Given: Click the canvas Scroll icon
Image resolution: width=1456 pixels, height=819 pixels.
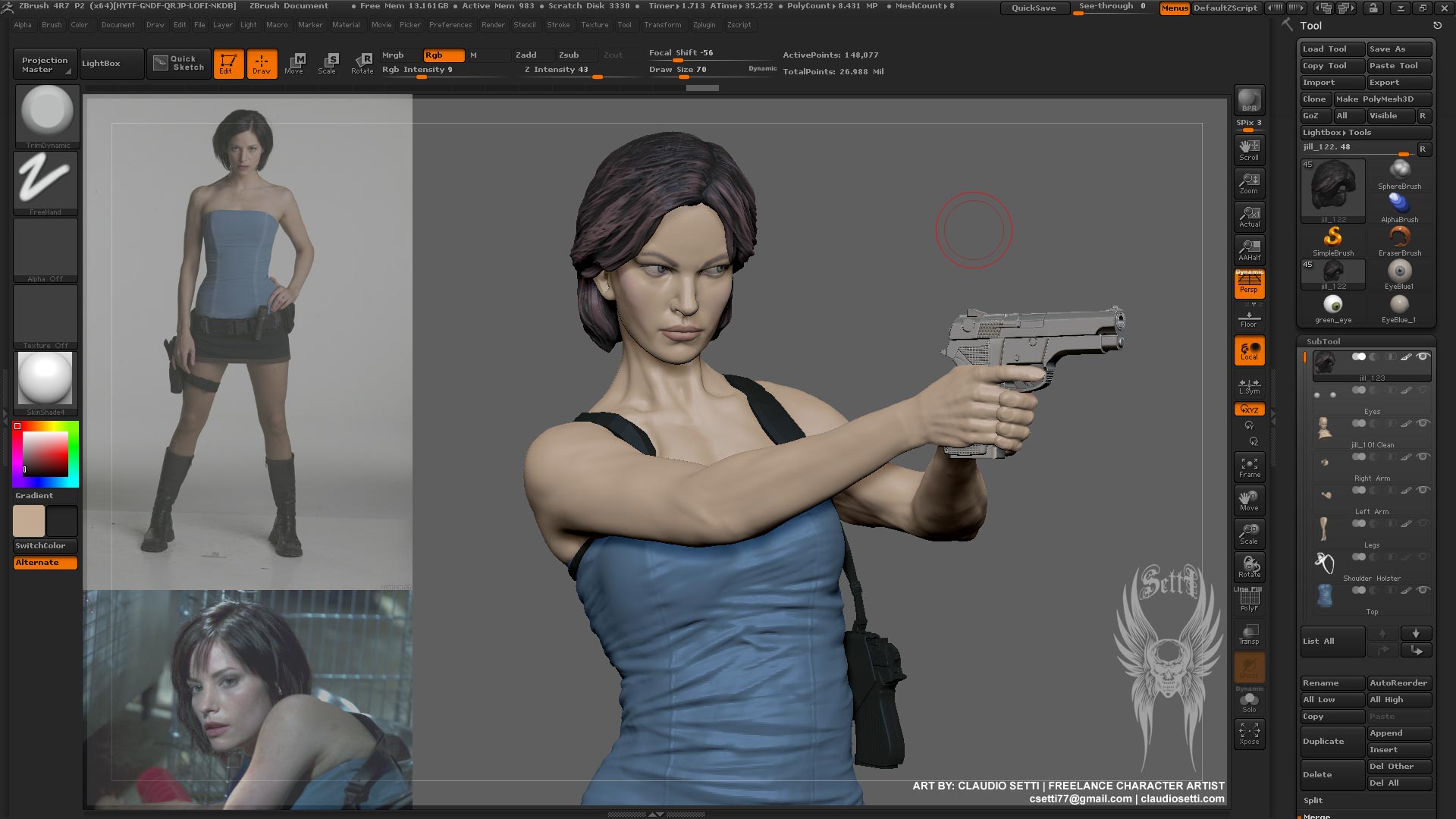Looking at the screenshot, I should pos(1249,150).
